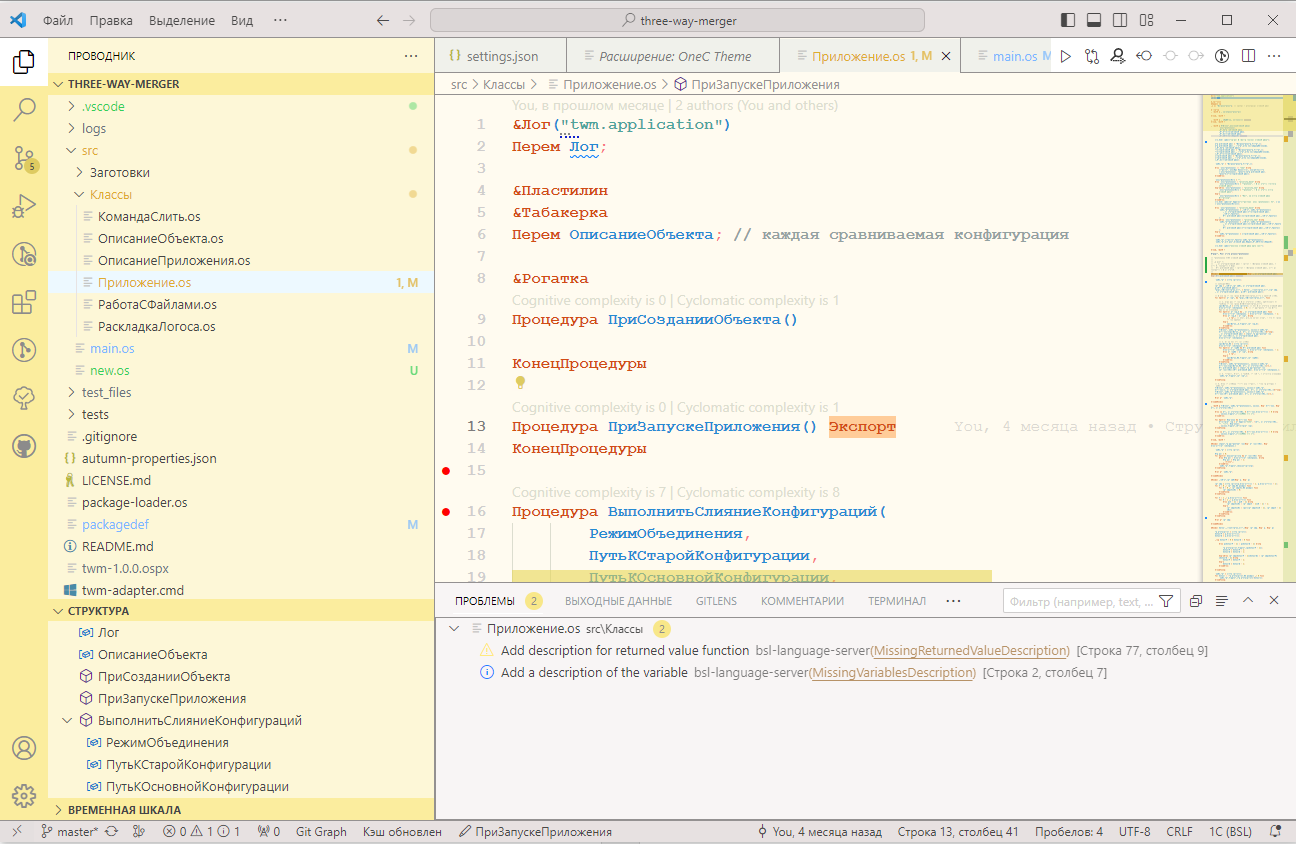Click the filter funnel icon in Problems

click(1165, 601)
